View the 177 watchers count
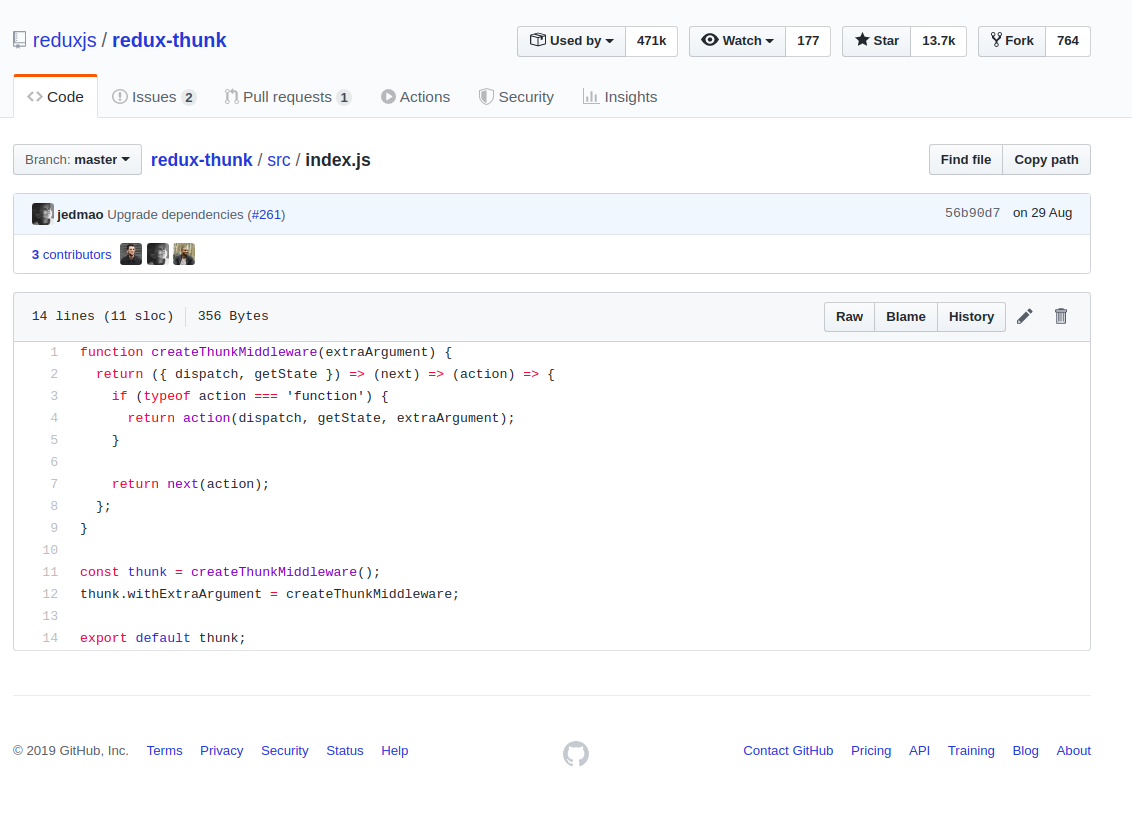 808,41
